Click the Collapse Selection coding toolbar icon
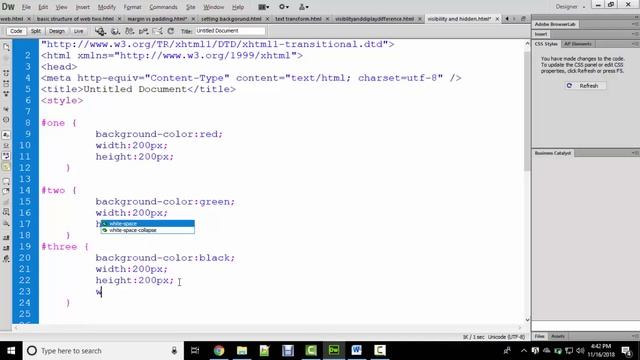The width and height of the screenshot is (640, 360). pyautogui.click(x=6, y=84)
